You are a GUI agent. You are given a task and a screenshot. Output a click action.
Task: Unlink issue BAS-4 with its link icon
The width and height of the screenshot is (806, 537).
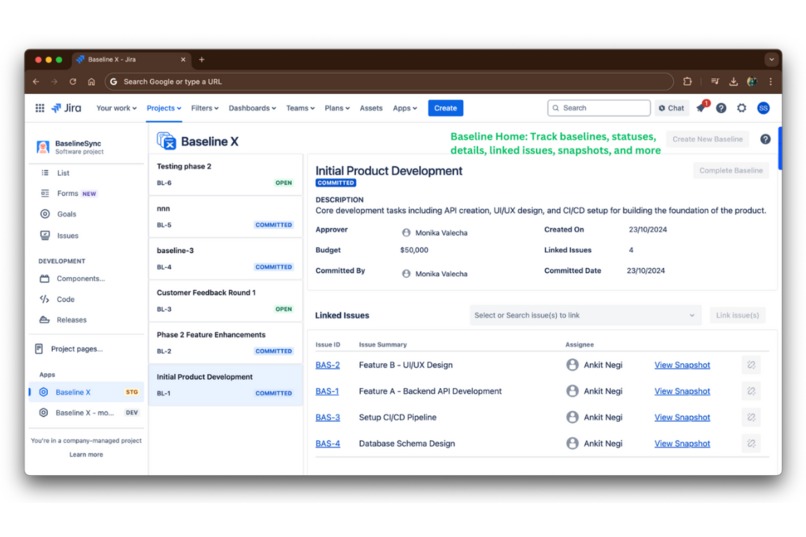[x=751, y=443]
